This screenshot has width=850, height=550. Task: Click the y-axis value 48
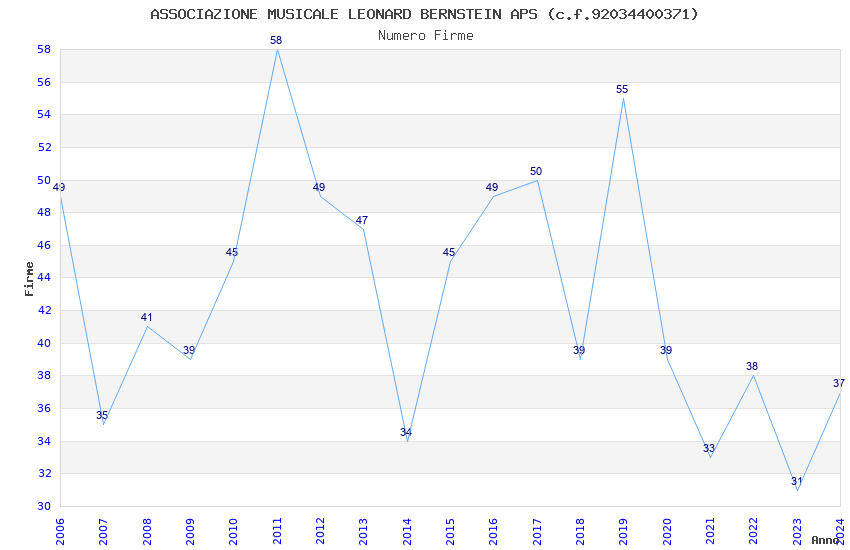click(x=44, y=212)
